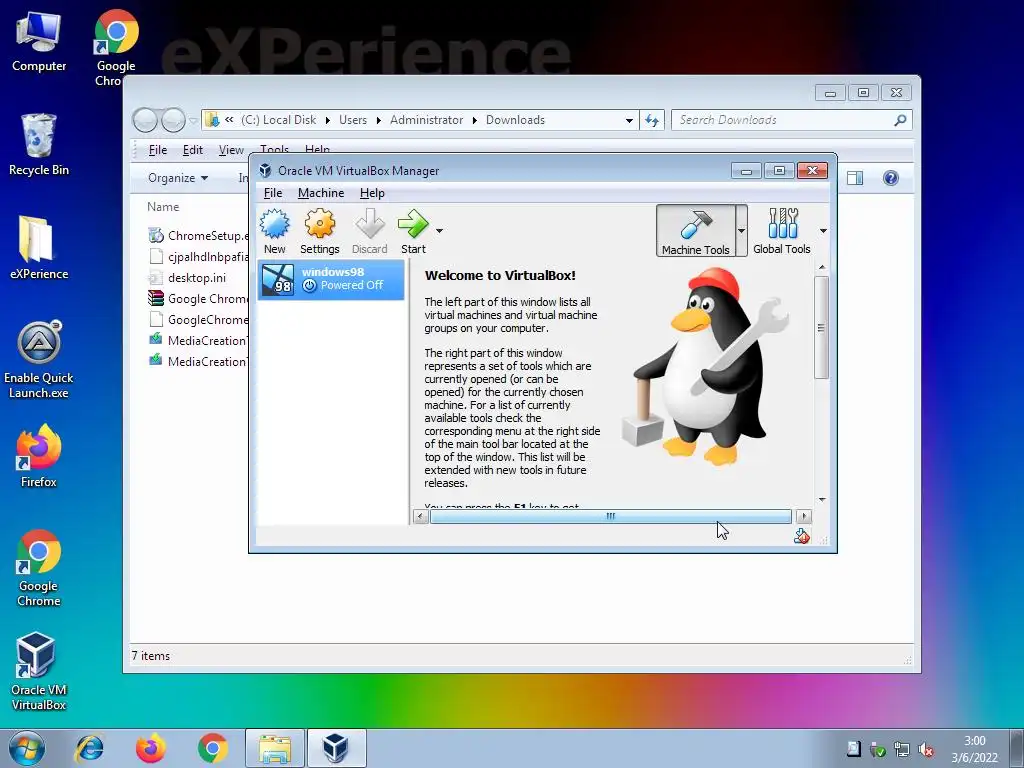The image size is (1024, 768).
Task: Select ChromeSetup file in Downloads
Action: (x=199, y=236)
